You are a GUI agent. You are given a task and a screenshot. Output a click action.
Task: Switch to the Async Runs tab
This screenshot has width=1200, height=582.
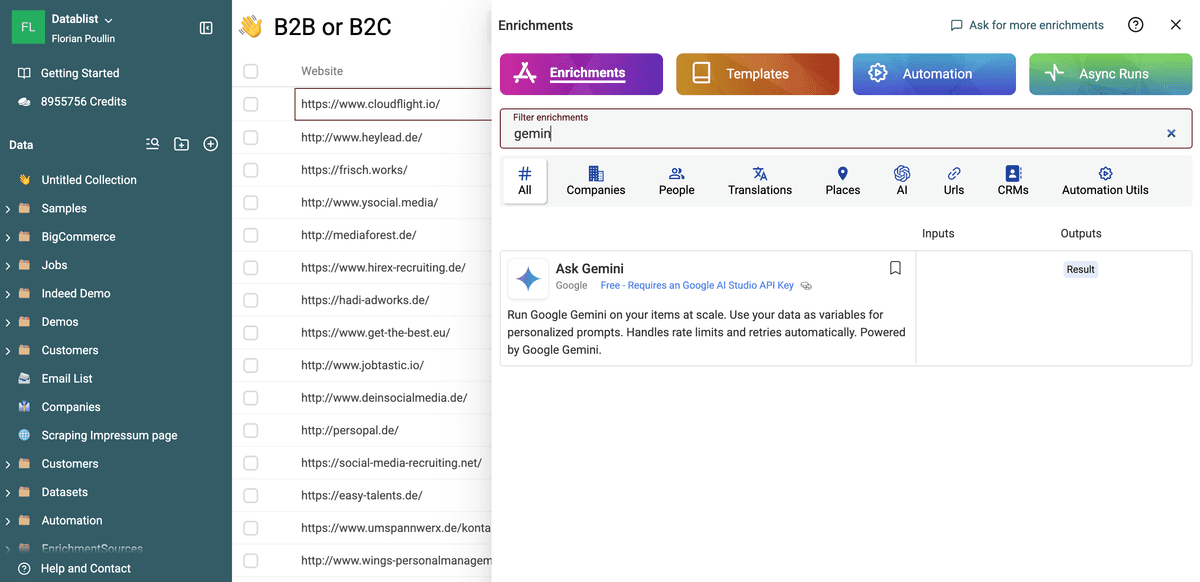(1110, 74)
